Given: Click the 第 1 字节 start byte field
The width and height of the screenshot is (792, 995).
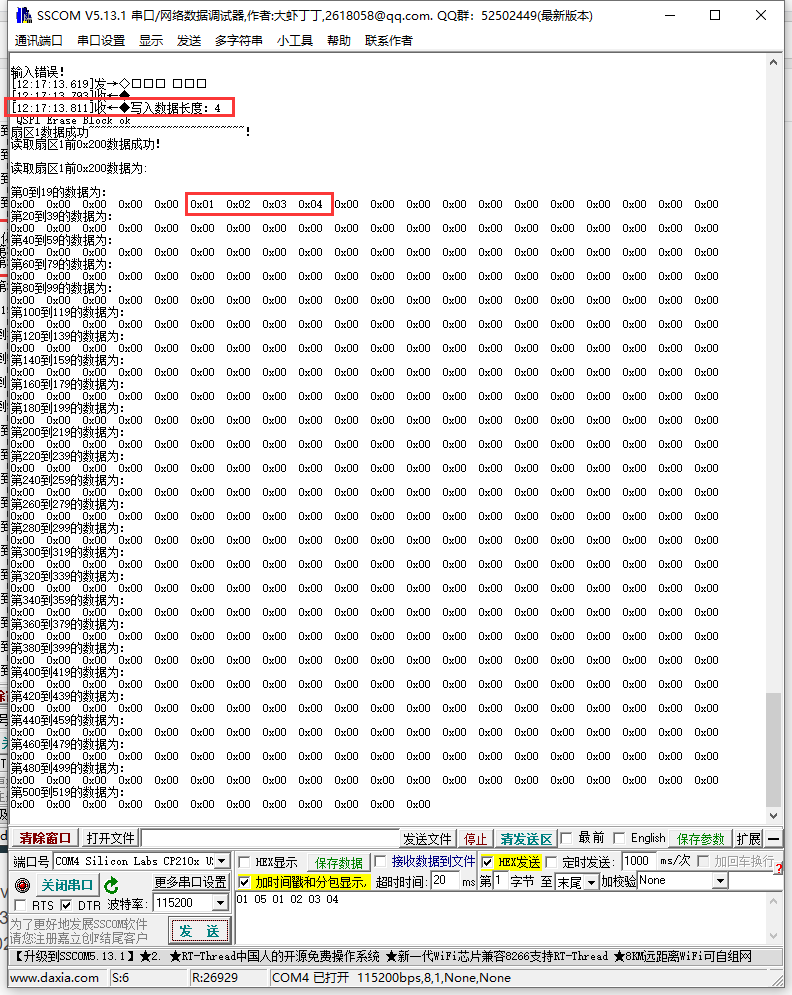Looking at the screenshot, I should [x=500, y=881].
